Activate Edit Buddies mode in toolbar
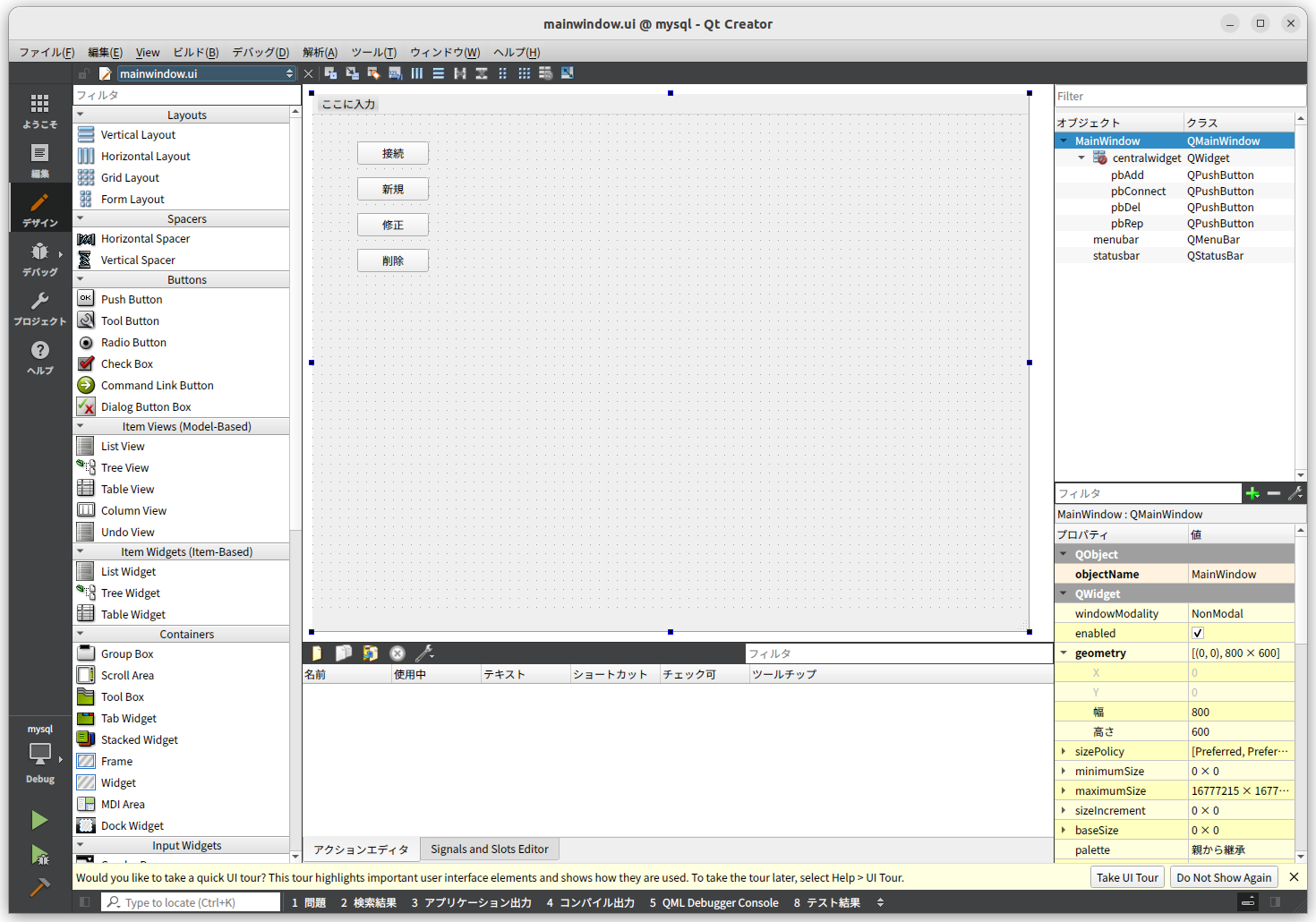 [373, 73]
